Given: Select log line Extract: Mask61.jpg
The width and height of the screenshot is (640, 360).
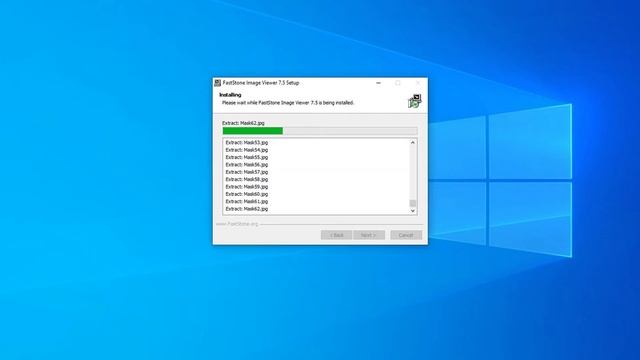Looking at the screenshot, I should (x=247, y=201).
